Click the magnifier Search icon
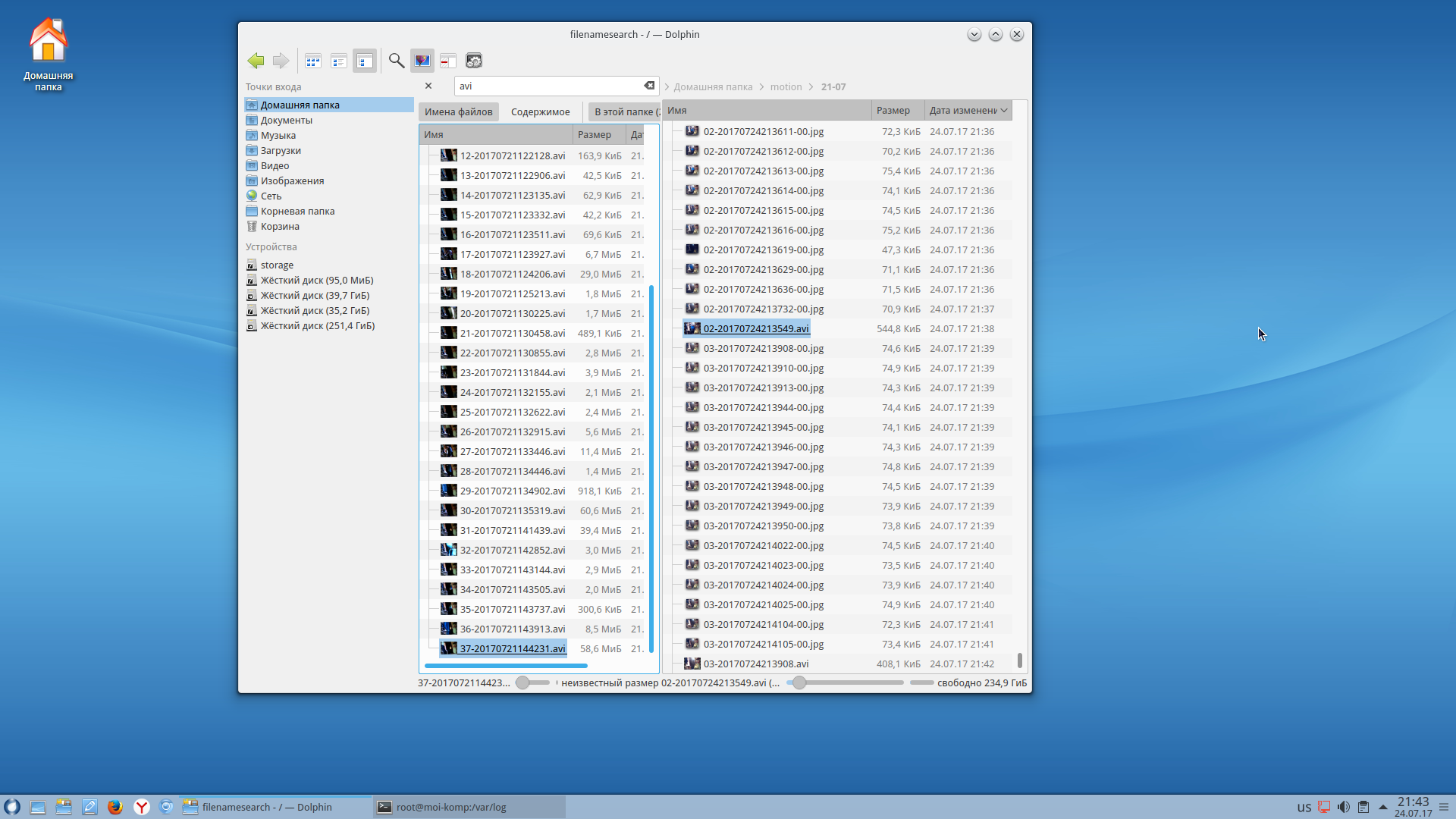 tap(397, 61)
